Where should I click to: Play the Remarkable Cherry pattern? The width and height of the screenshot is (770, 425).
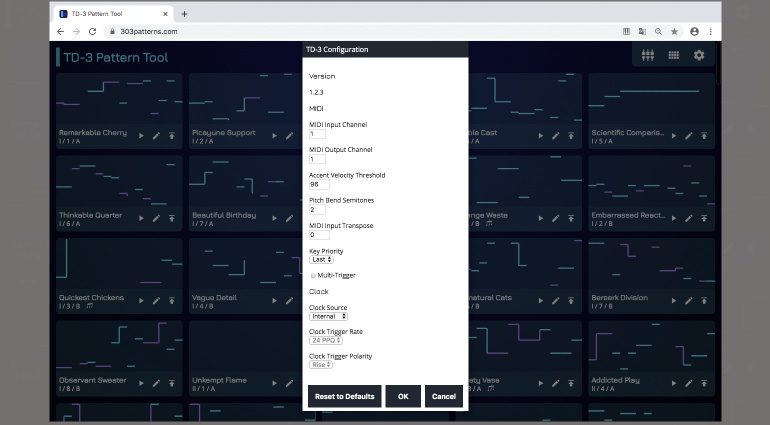pos(140,135)
